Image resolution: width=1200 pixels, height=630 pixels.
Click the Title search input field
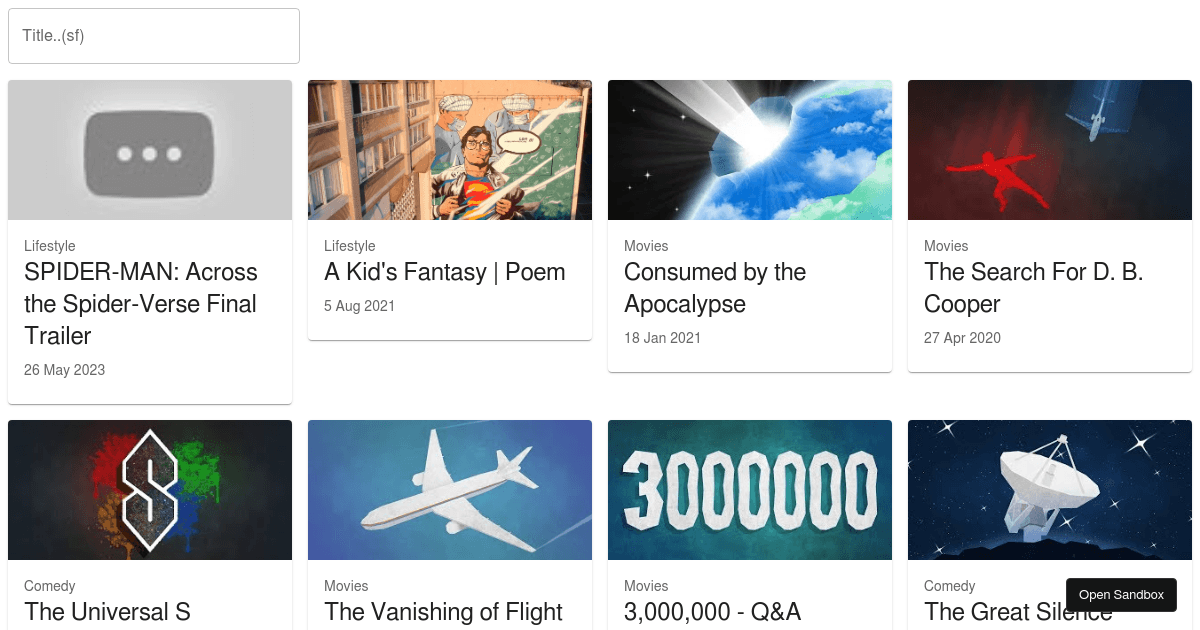(154, 36)
